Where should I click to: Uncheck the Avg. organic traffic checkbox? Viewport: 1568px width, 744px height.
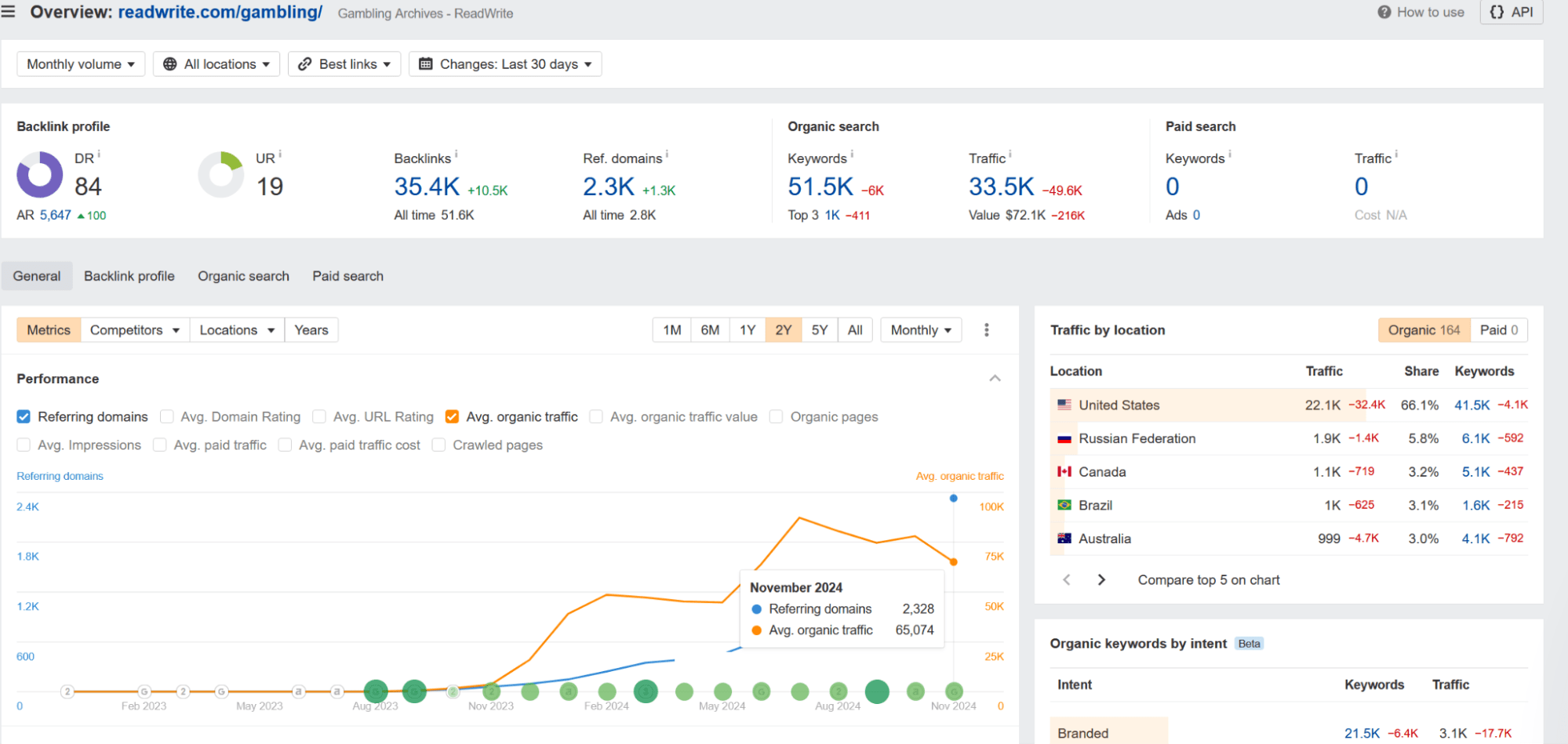[x=452, y=417]
